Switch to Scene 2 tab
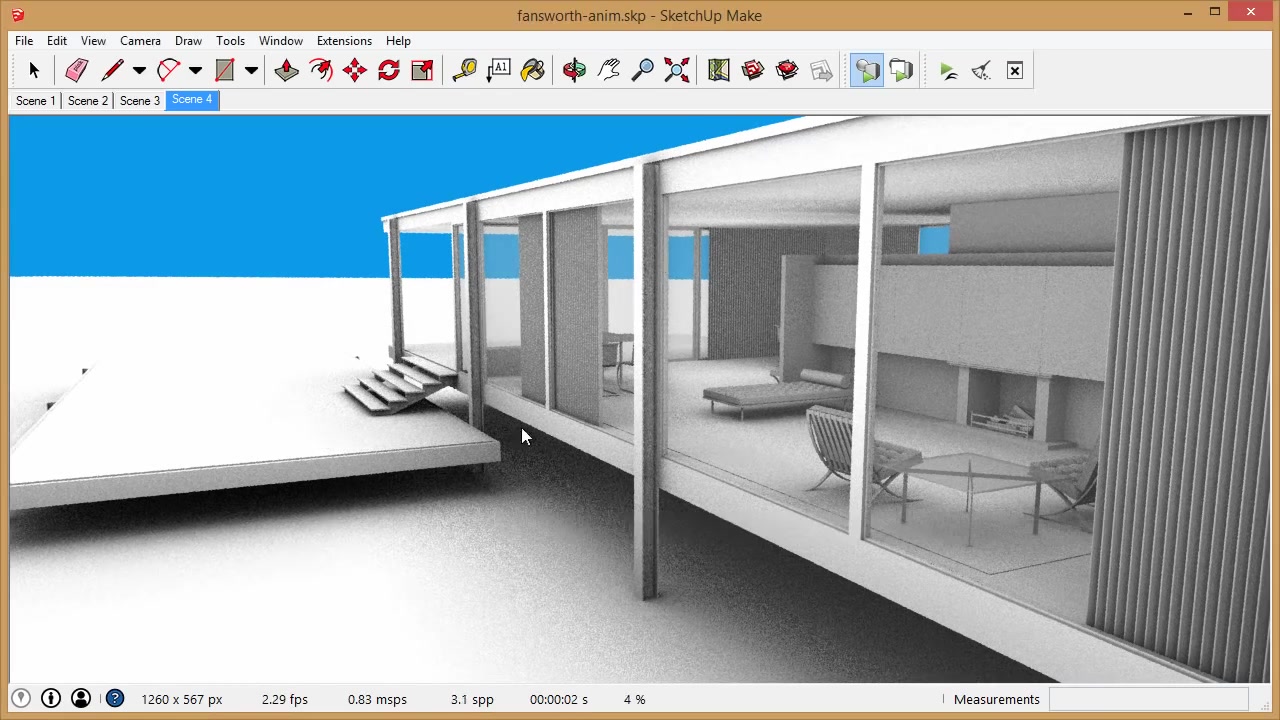1280x720 pixels. coord(88,101)
